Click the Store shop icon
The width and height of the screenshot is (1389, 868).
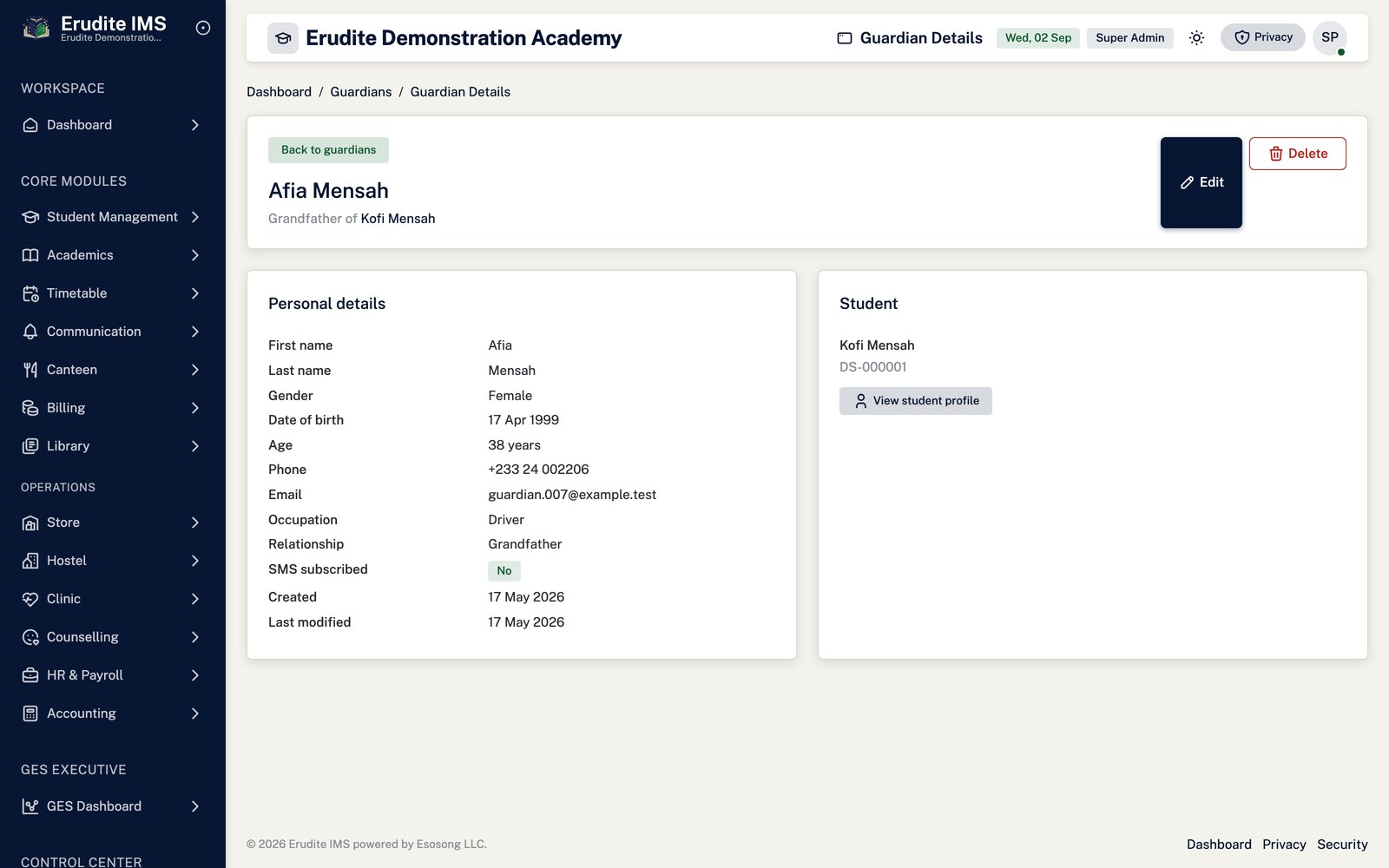point(30,523)
